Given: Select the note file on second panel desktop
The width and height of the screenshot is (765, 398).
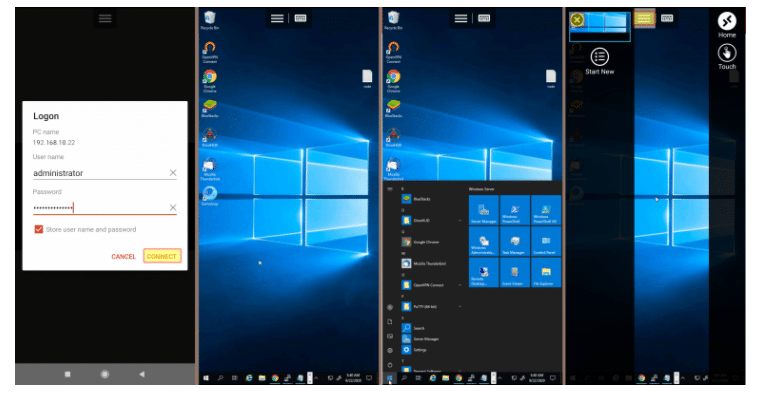Looking at the screenshot, I should tap(367, 79).
